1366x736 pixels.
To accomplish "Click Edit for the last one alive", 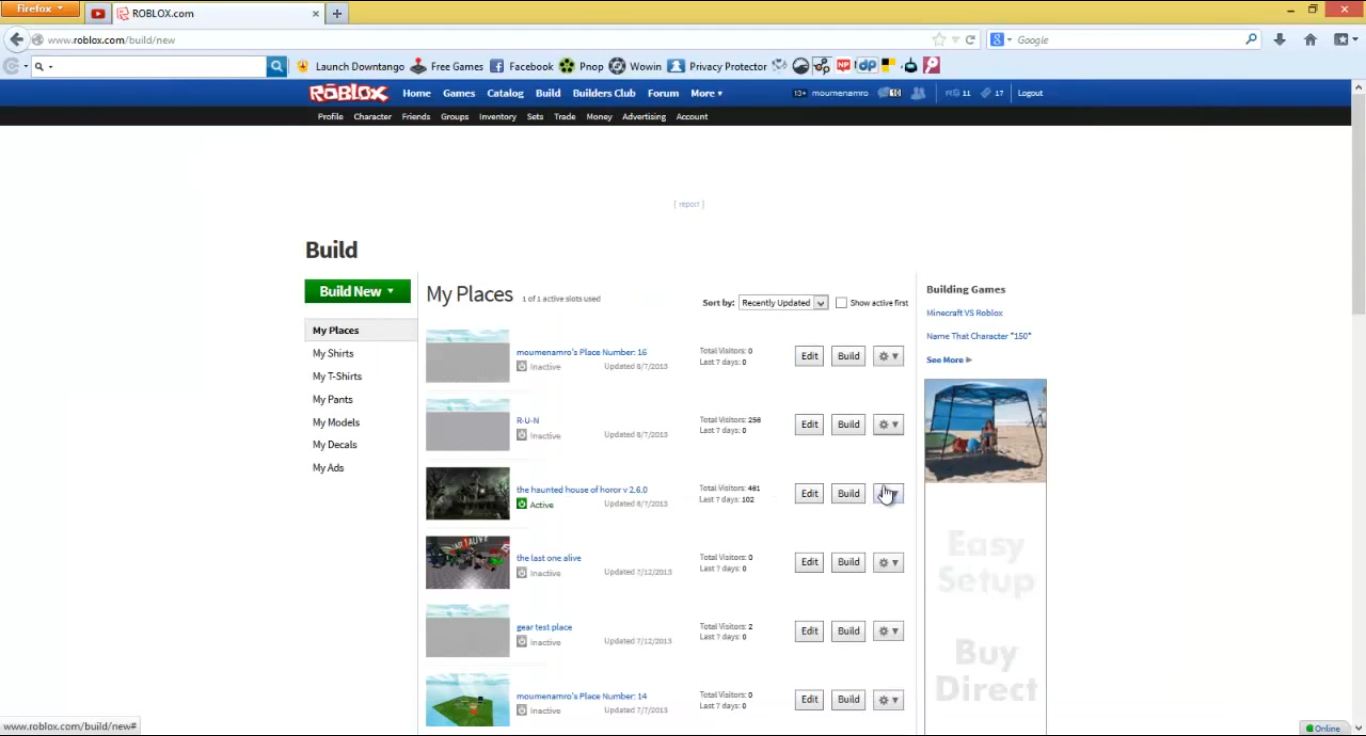I will click(x=809, y=562).
